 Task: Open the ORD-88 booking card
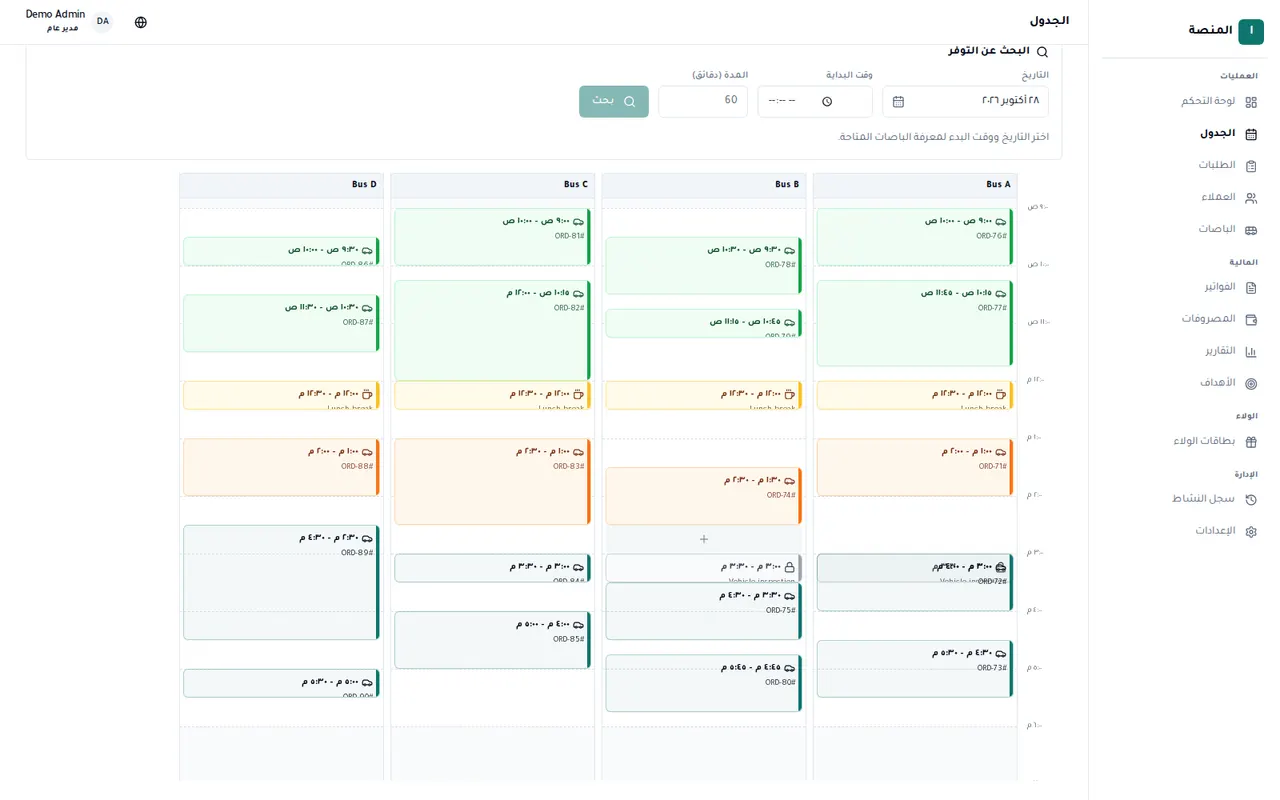282,467
